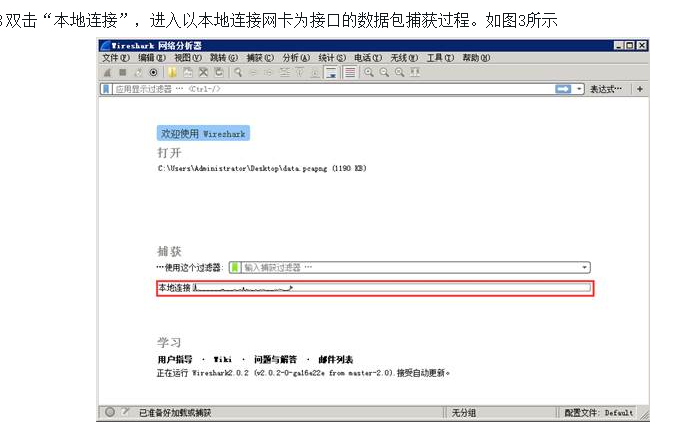This screenshot has height=428, width=676.
Task: Close the Wireshark window
Action: (642, 45)
